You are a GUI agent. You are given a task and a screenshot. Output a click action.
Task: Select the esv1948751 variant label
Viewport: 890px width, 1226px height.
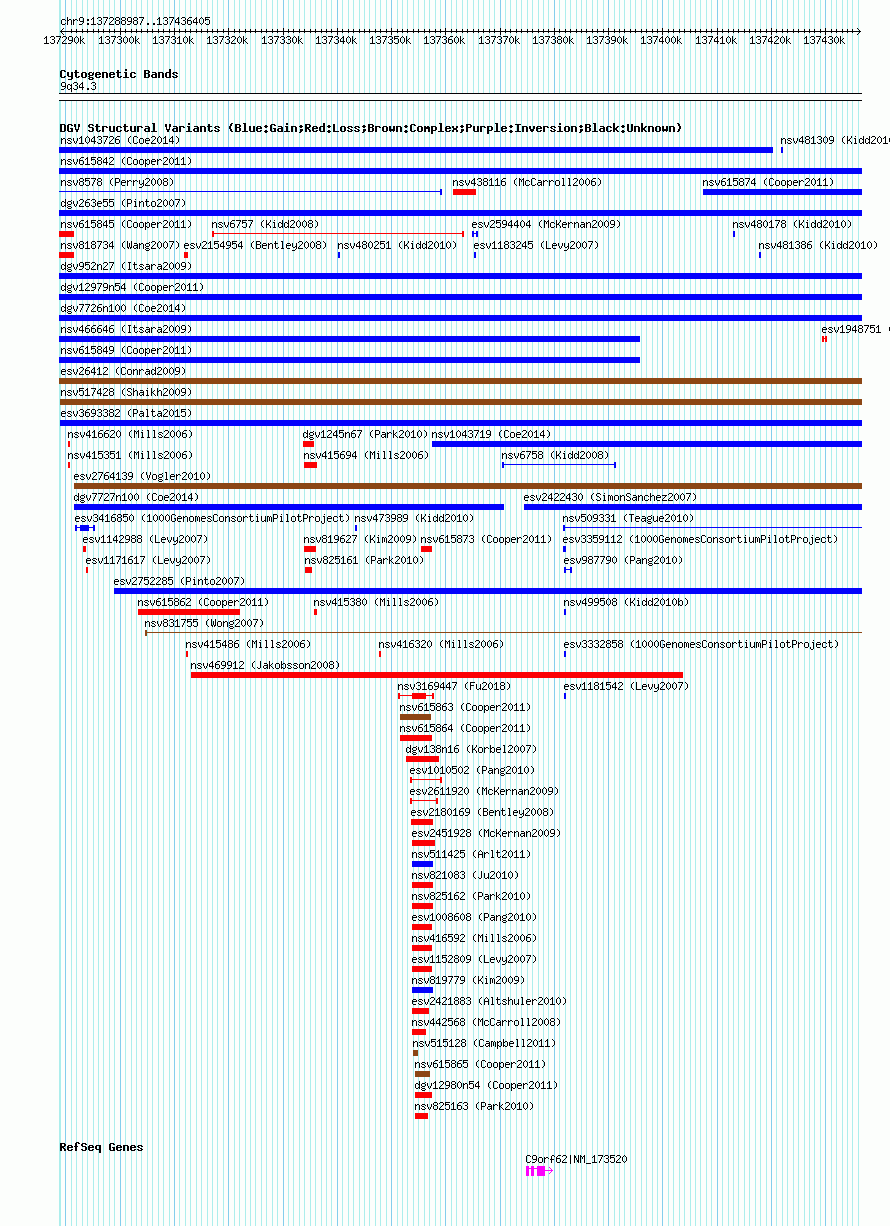pyautogui.click(x=855, y=329)
